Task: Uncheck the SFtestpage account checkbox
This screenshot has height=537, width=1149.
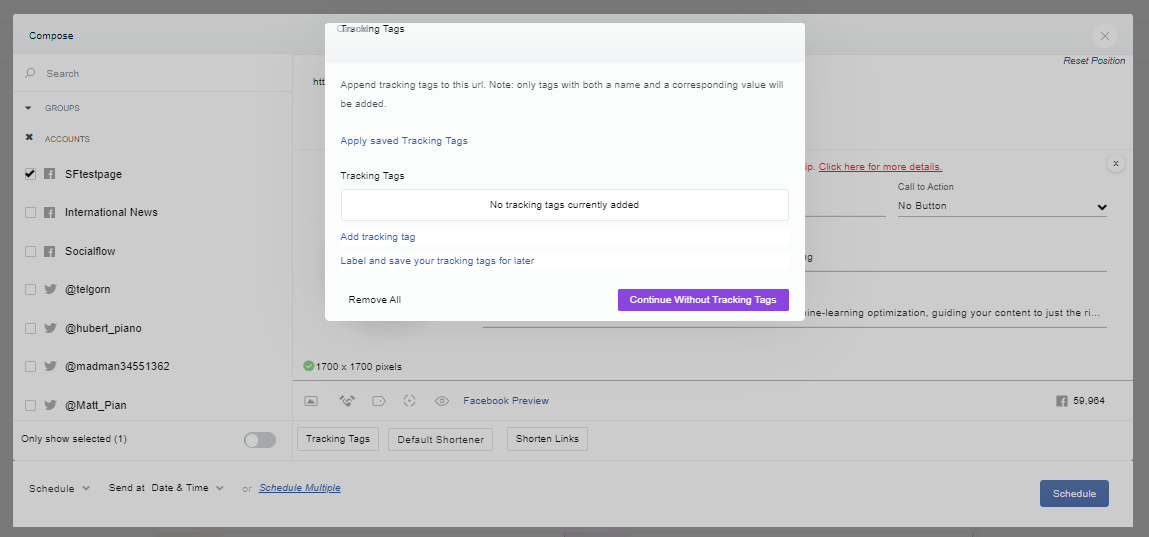Action: [30, 174]
